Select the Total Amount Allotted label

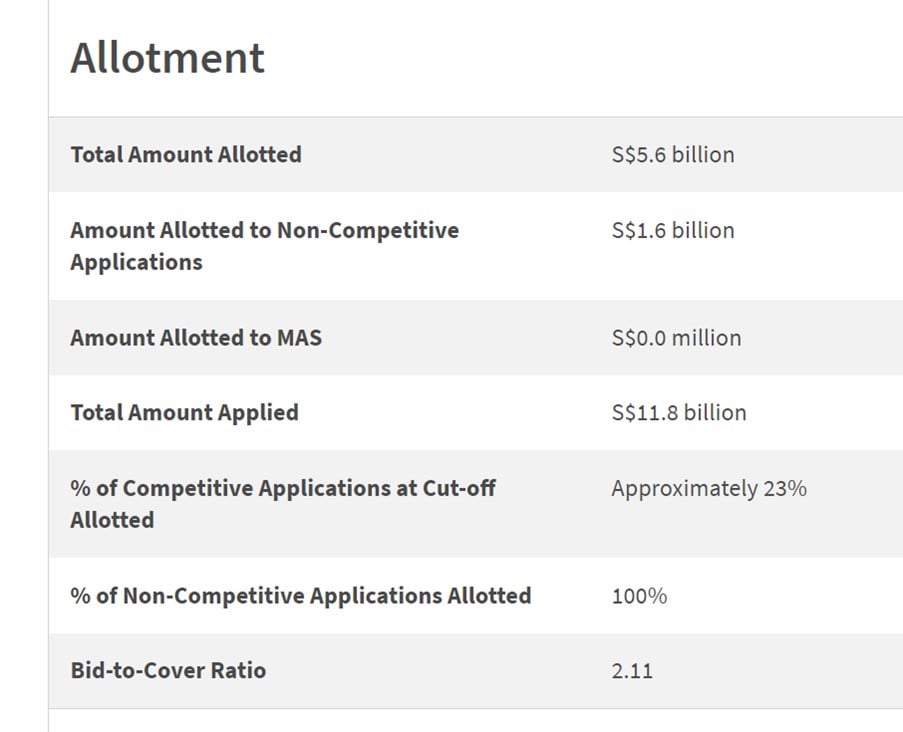click(x=186, y=154)
